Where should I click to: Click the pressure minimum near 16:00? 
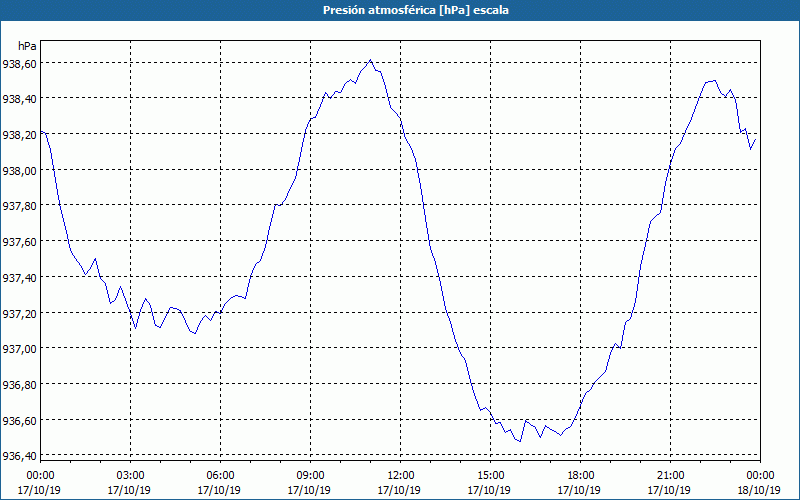tap(520, 441)
